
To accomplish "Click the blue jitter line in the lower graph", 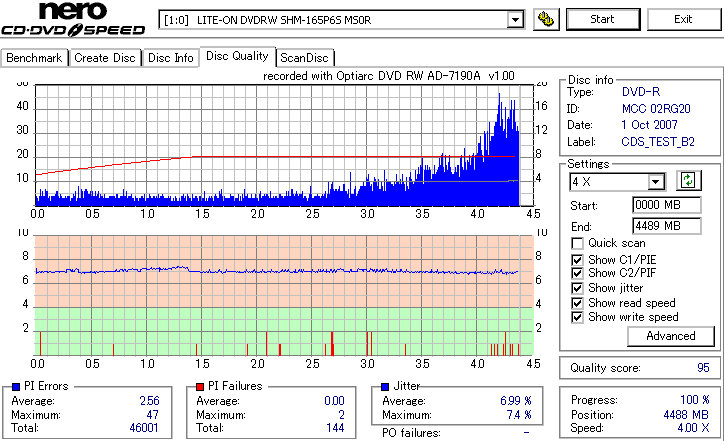I will pyautogui.click(x=277, y=271).
